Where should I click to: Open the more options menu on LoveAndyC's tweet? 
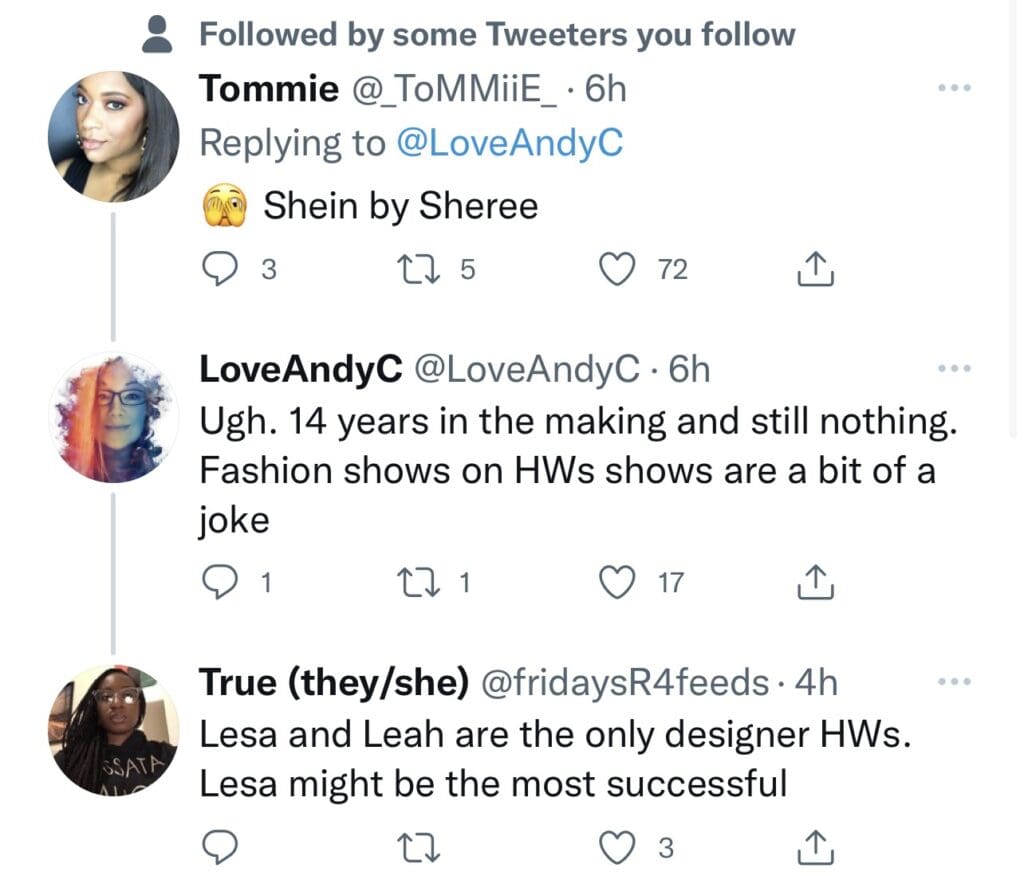(x=954, y=368)
